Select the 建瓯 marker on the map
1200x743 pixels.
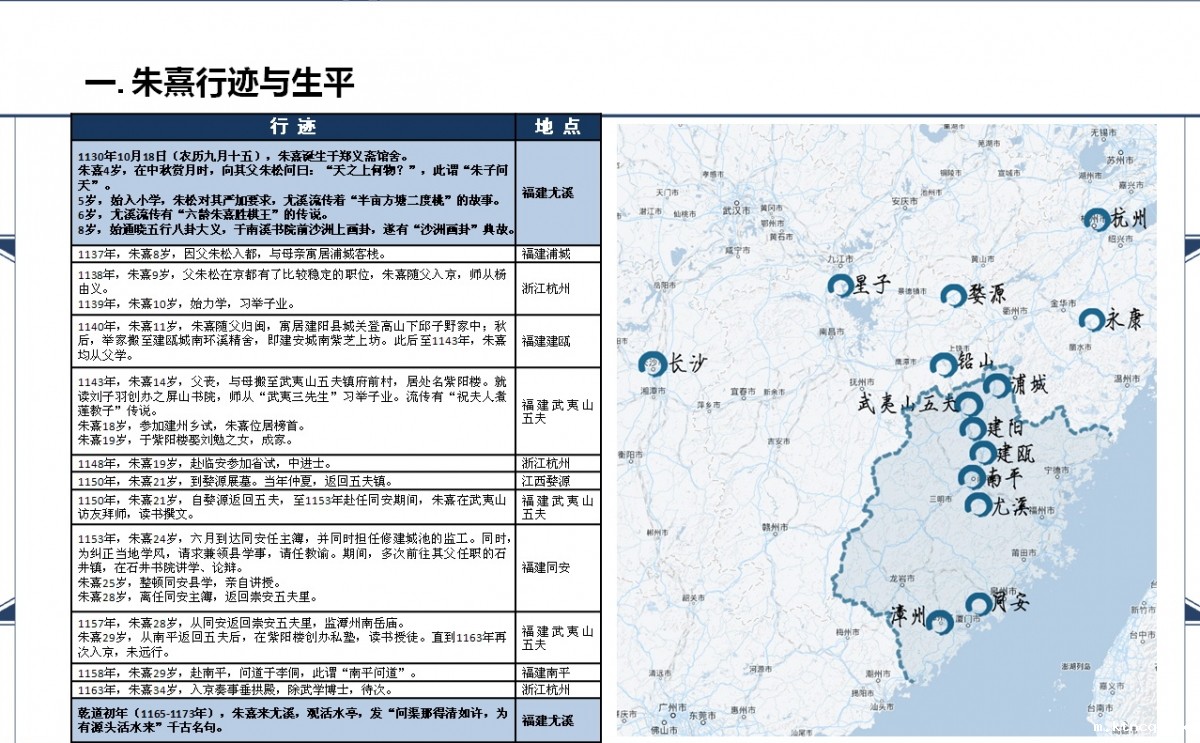(x=982, y=453)
